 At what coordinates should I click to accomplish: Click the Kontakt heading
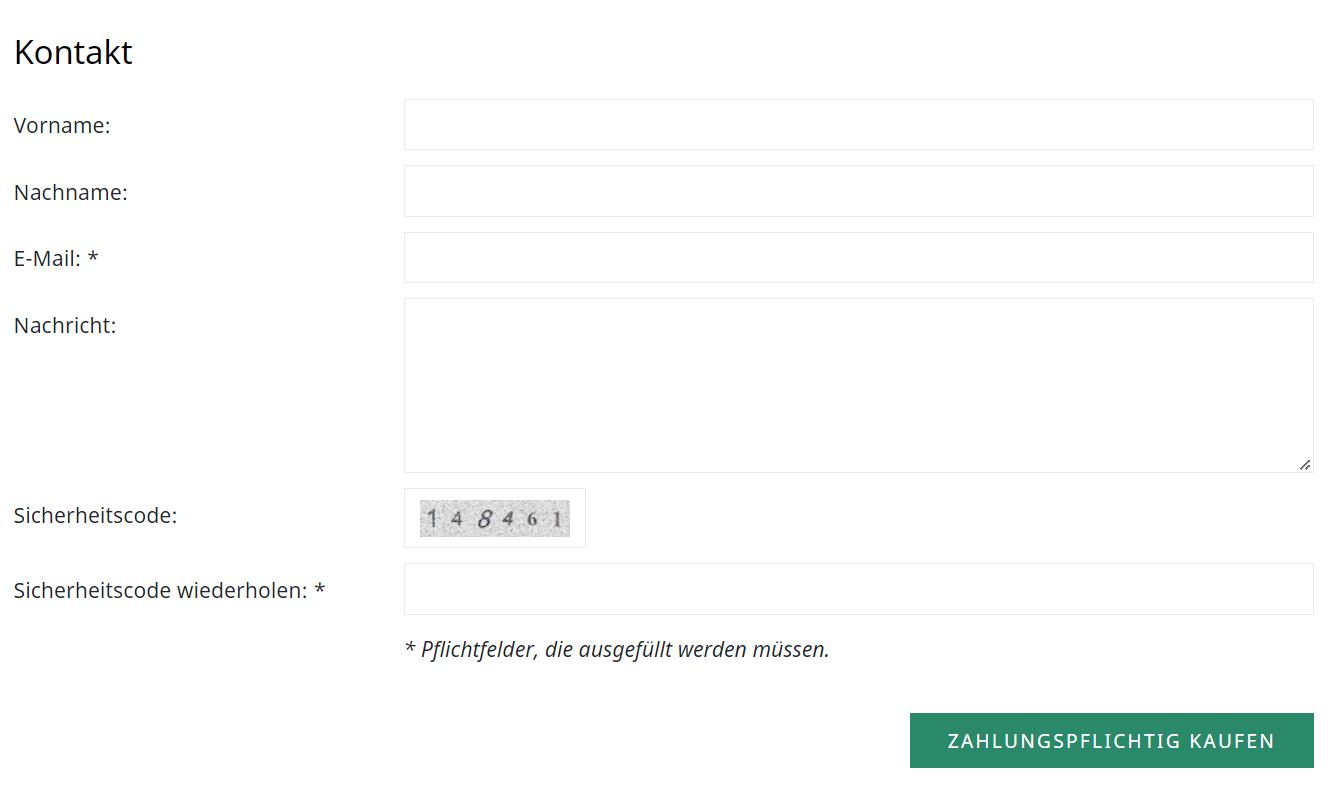(73, 52)
